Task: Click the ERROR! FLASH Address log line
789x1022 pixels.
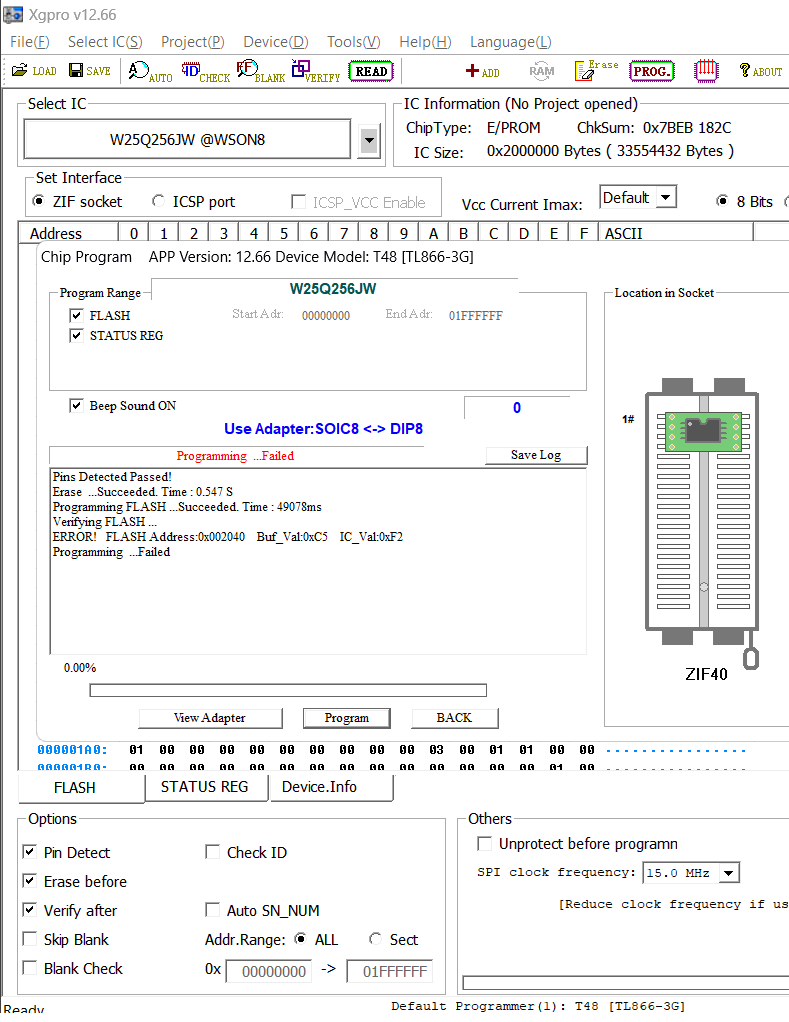Action: tap(227, 537)
